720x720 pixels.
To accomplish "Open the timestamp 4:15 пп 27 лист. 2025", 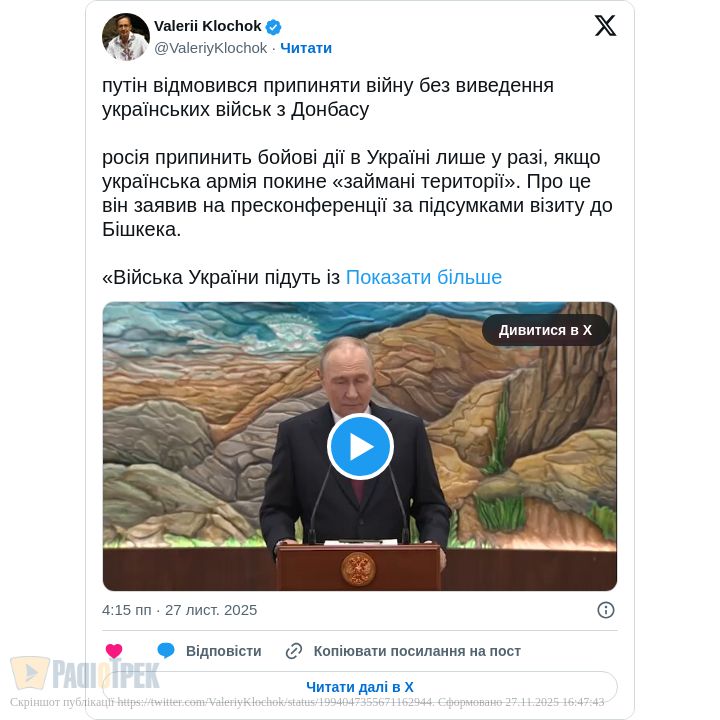I will coord(180,610).
